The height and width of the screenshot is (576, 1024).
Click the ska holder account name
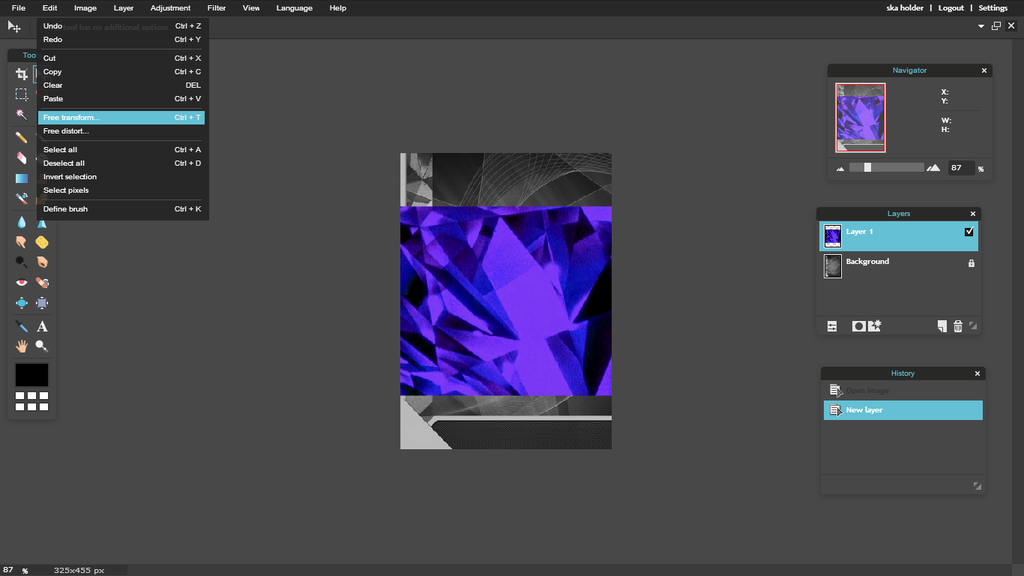(904, 8)
